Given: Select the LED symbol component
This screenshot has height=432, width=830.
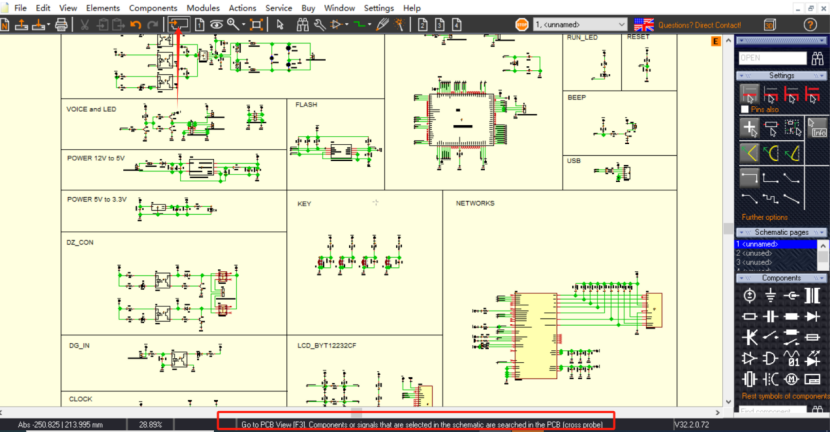Looking at the screenshot, I should click(813, 358).
